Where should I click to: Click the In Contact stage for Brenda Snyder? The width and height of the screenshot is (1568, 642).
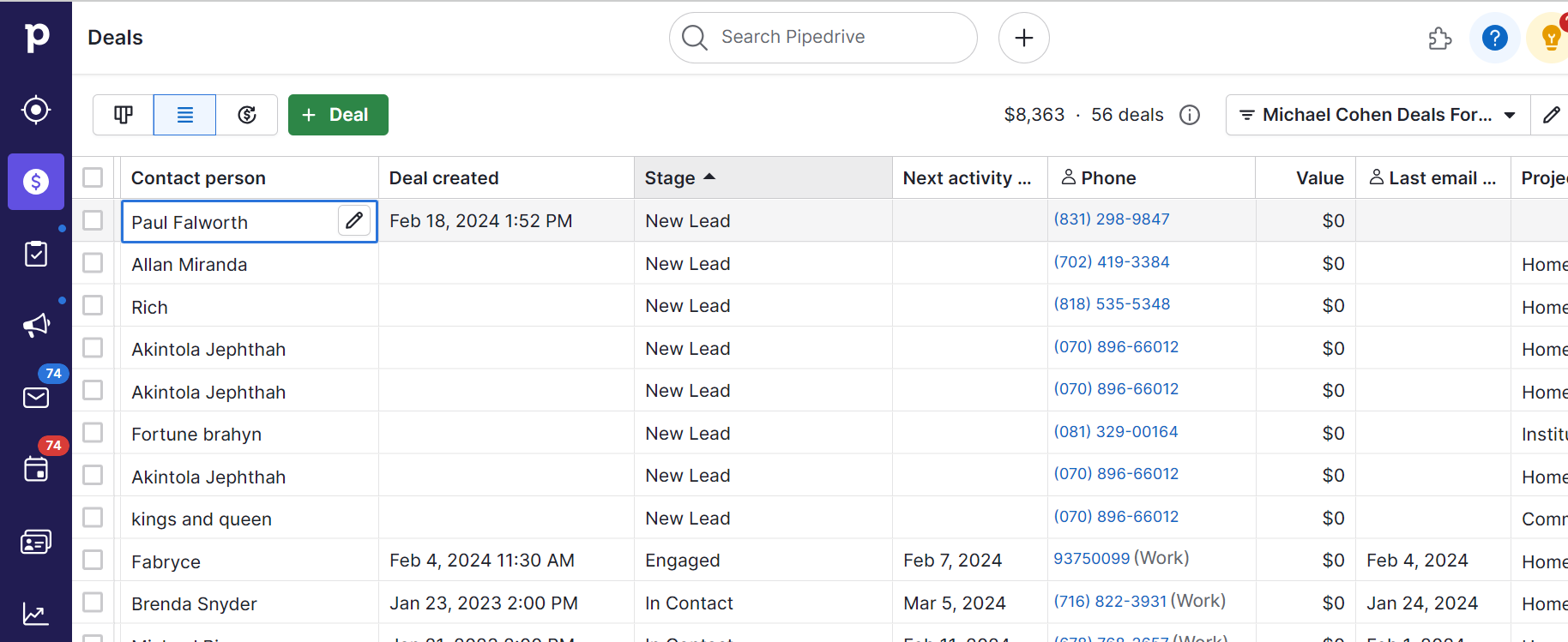pos(763,603)
